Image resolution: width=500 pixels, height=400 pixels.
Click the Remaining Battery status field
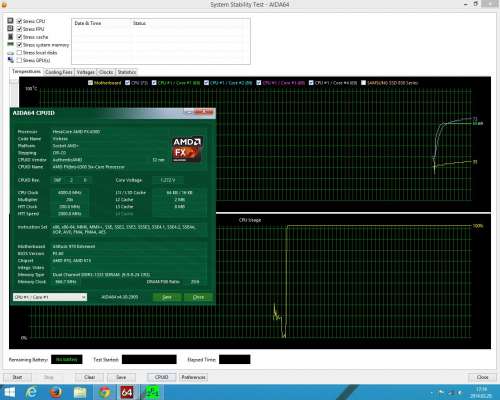(x=67, y=359)
